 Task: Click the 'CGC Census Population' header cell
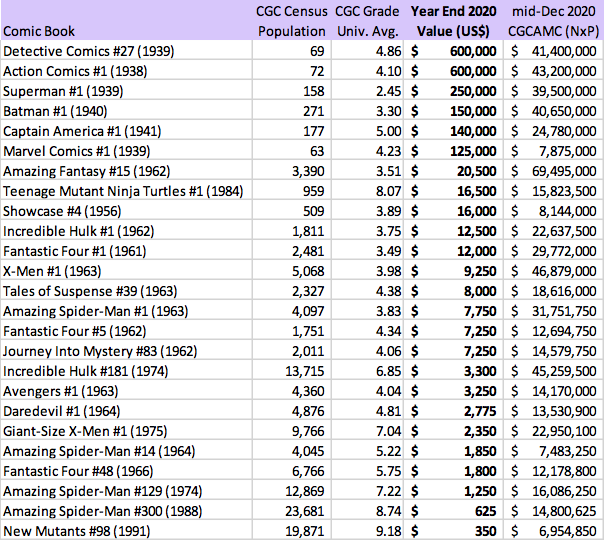[x=292, y=21]
